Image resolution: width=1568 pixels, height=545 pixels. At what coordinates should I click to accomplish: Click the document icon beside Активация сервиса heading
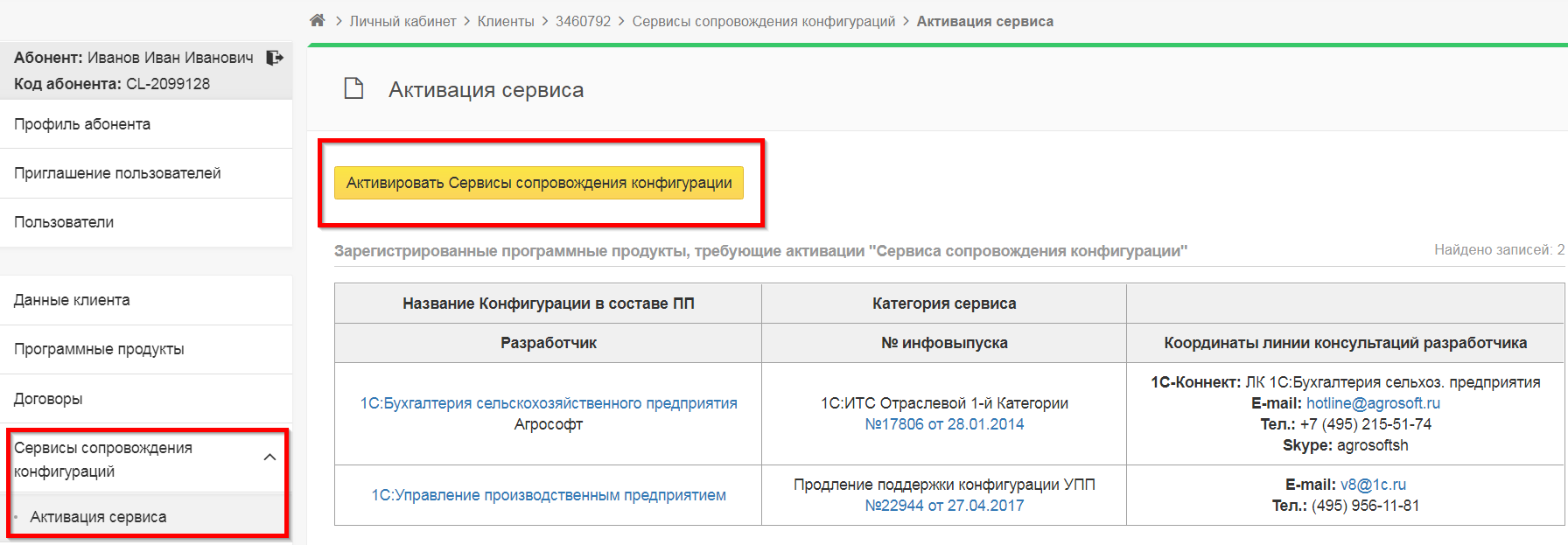click(x=353, y=89)
